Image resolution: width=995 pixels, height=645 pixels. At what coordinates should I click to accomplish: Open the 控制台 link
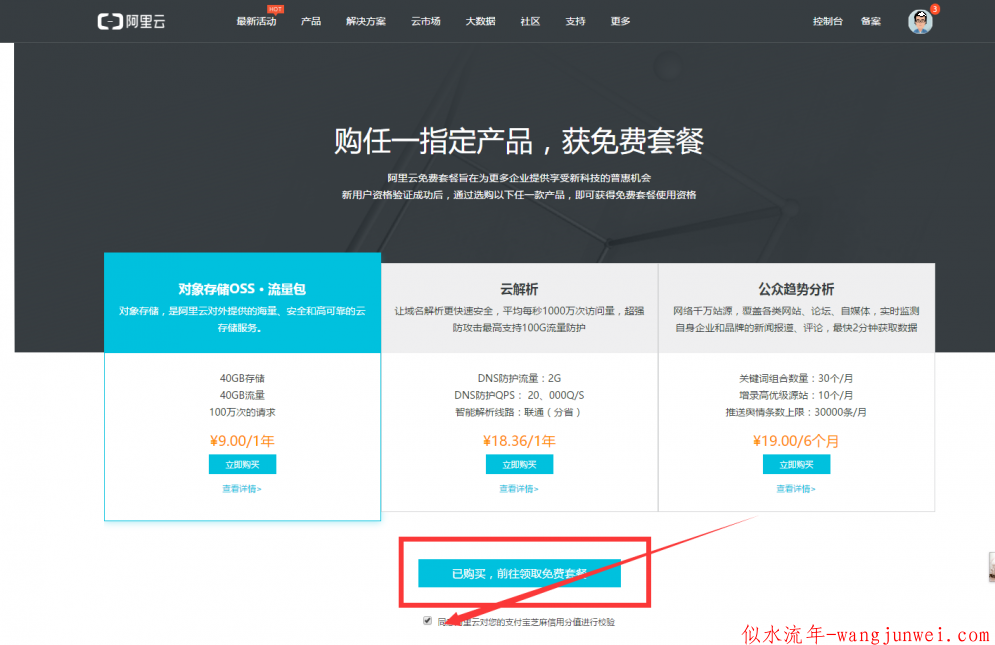[x=828, y=22]
